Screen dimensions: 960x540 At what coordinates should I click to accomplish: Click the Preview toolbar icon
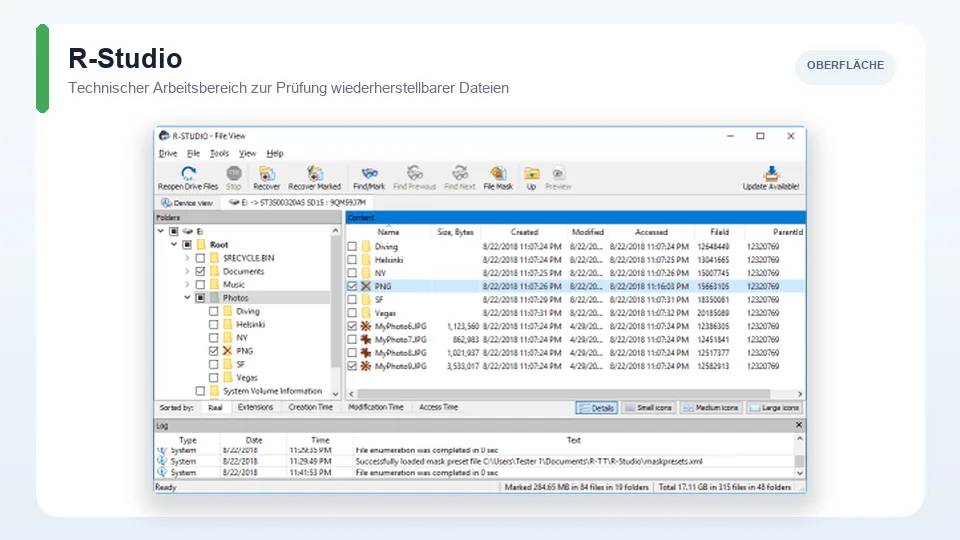pyautogui.click(x=558, y=173)
